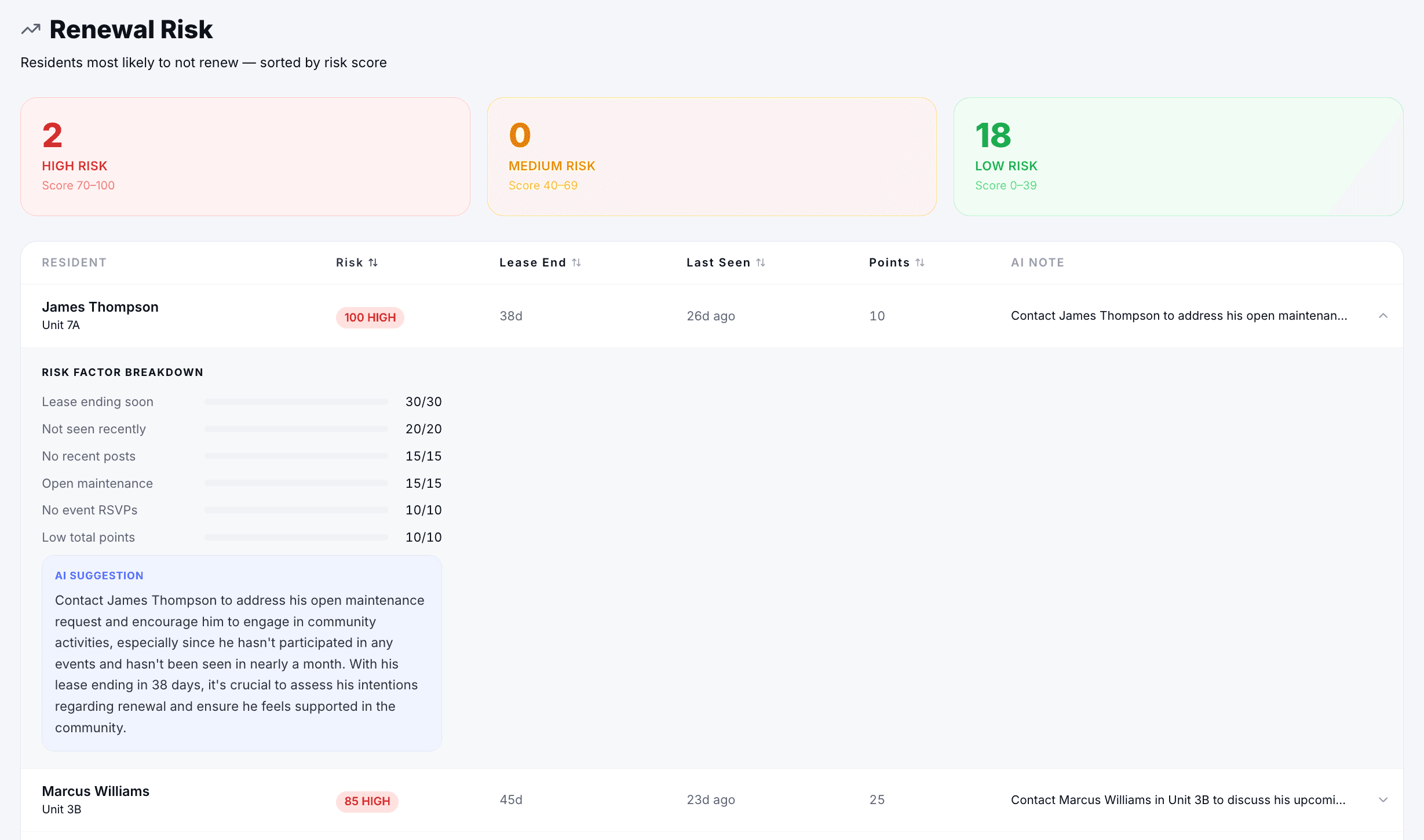1424x840 pixels.
Task: Click the Risk column header label
Action: pyautogui.click(x=349, y=262)
